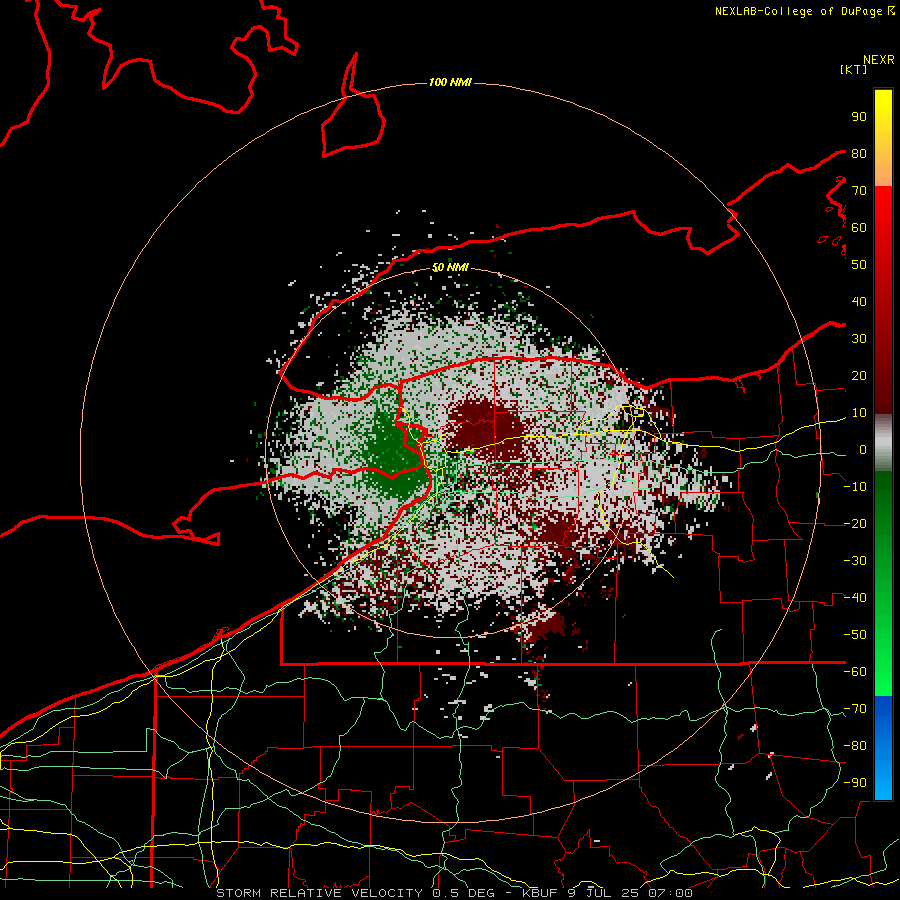Viewport: 900px width, 900px height.
Task: Click the NEXR label above the color bar
Action: click(879, 60)
